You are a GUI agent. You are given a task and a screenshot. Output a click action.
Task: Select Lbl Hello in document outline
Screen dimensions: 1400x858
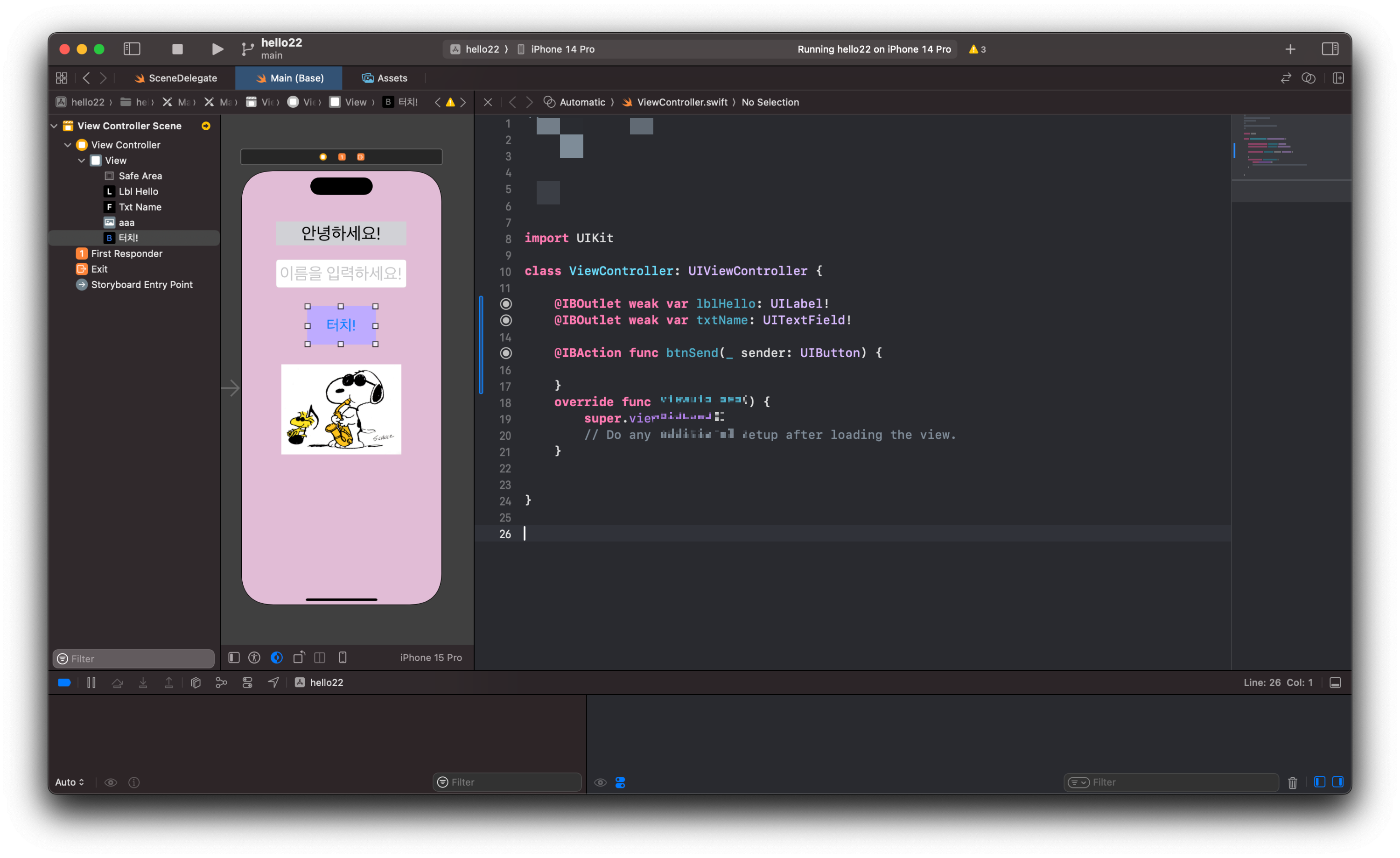point(138,191)
